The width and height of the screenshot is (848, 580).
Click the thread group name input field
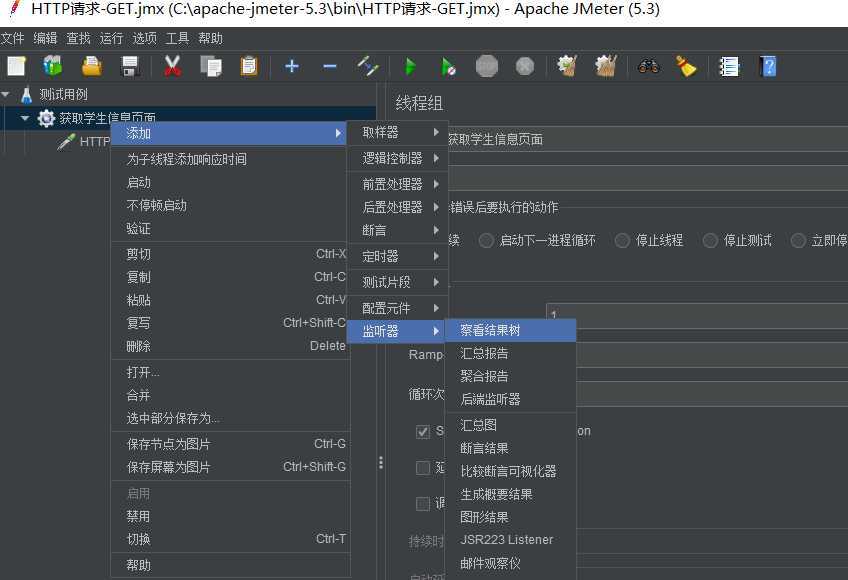(x=646, y=140)
